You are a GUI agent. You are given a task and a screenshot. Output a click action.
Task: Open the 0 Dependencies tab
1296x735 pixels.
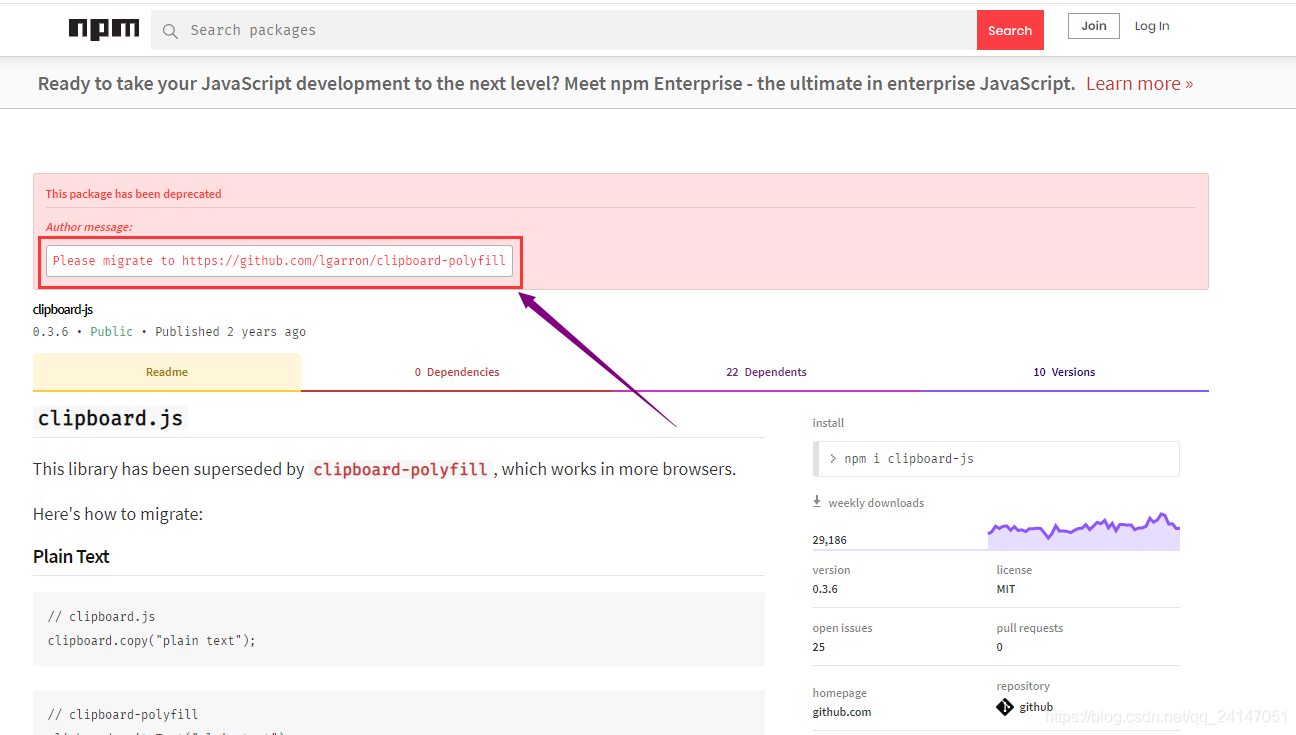(457, 372)
